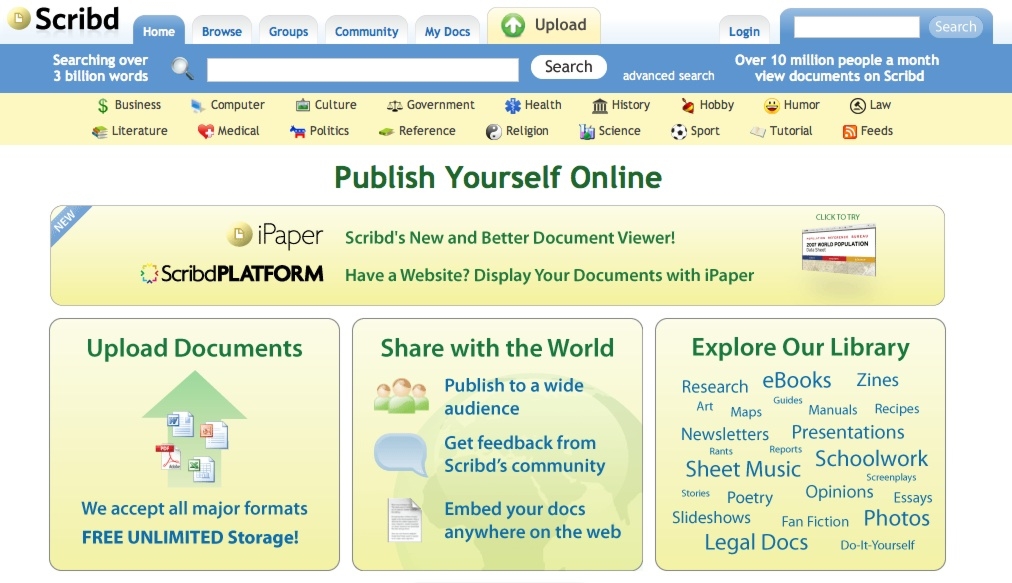Open the Newsletters library tag

click(x=725, y=434)
